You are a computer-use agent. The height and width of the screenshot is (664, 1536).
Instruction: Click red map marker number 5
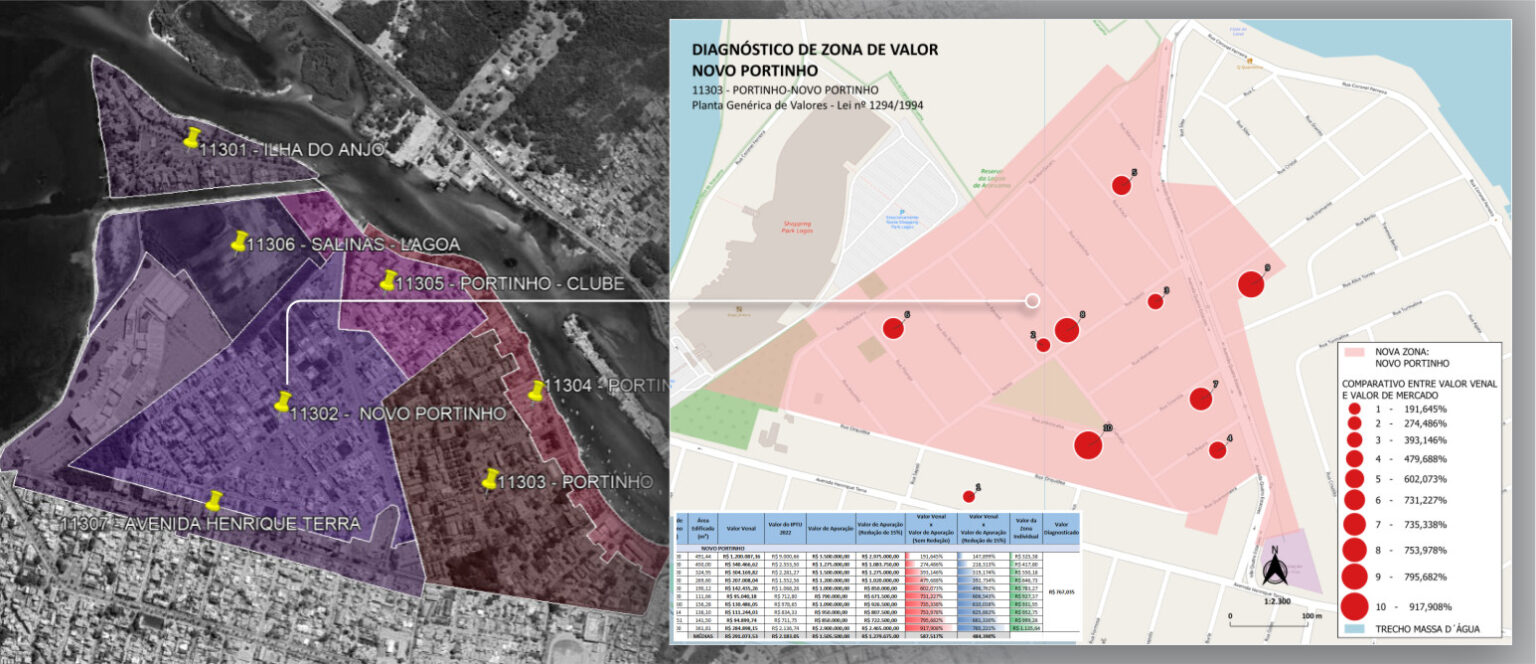[x=1121, y=185]
